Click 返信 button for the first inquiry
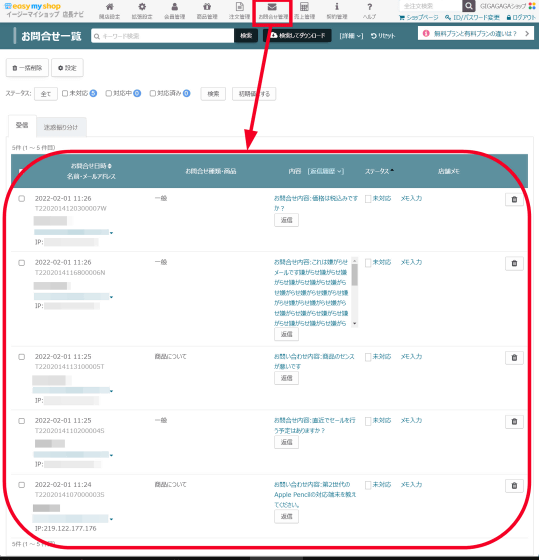The height and width of the screenshot is (560, 539). pyautogui.click(x=286, y=220)
